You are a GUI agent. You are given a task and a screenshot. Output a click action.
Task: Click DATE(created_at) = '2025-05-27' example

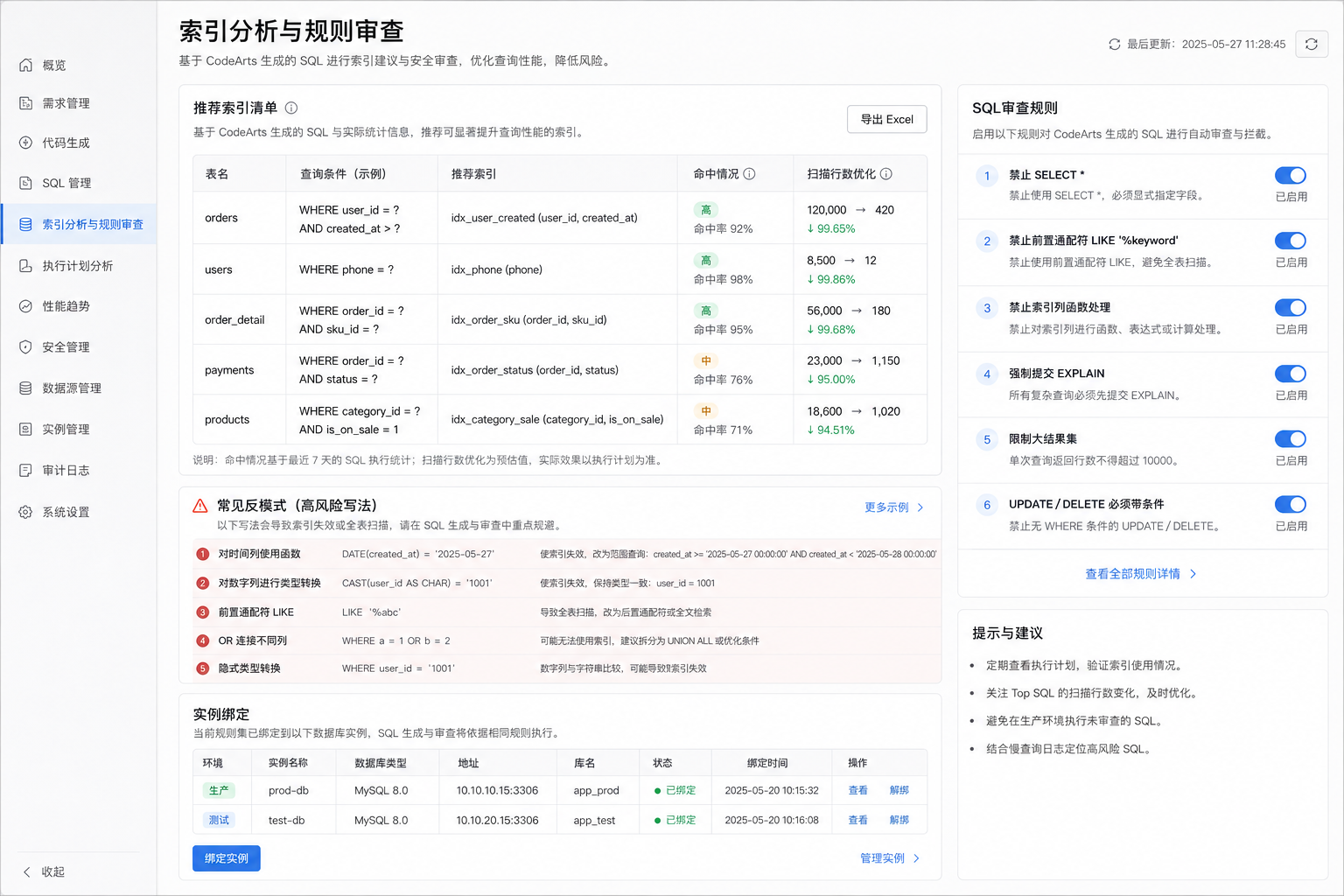pyautogui.click(x=418, y=554)
